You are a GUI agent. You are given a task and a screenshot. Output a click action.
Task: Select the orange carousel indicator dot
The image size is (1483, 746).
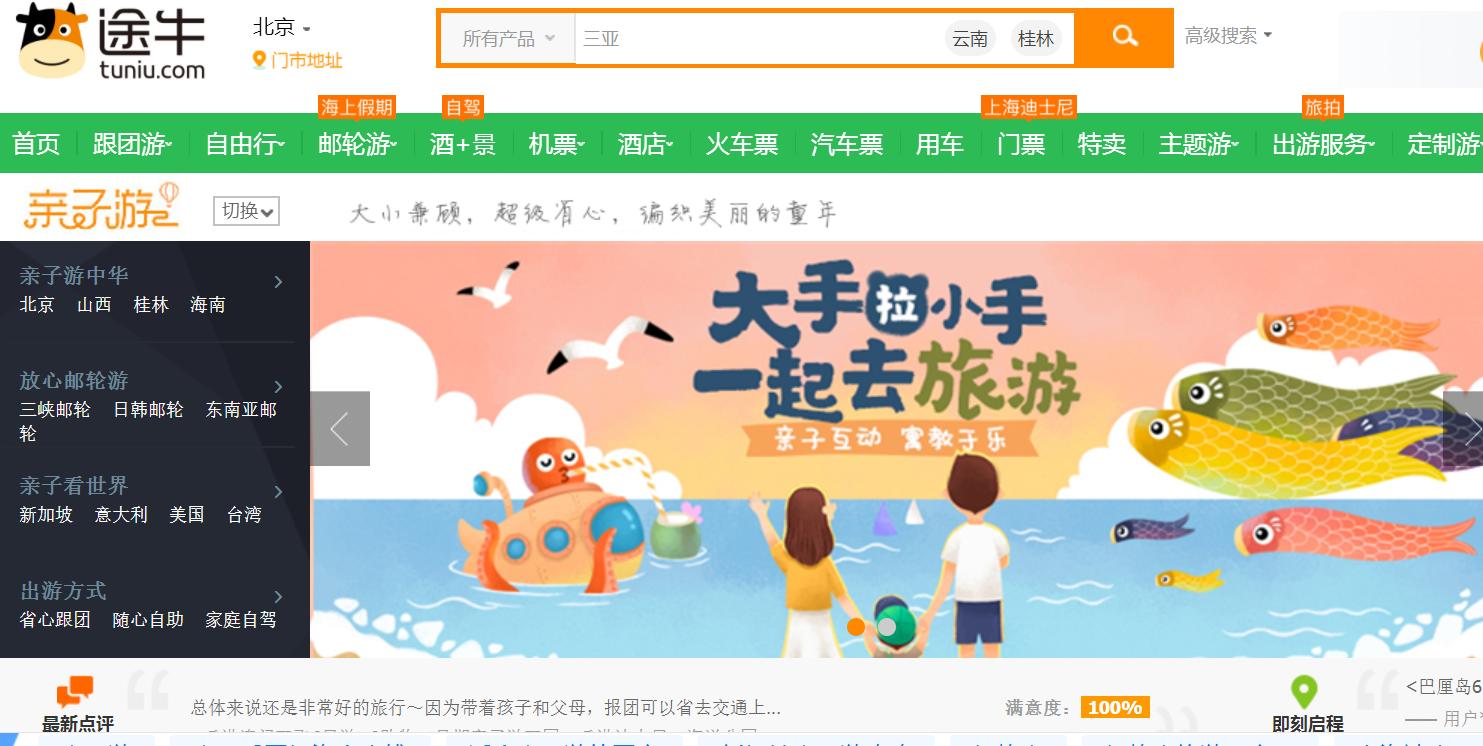(856, 627)
